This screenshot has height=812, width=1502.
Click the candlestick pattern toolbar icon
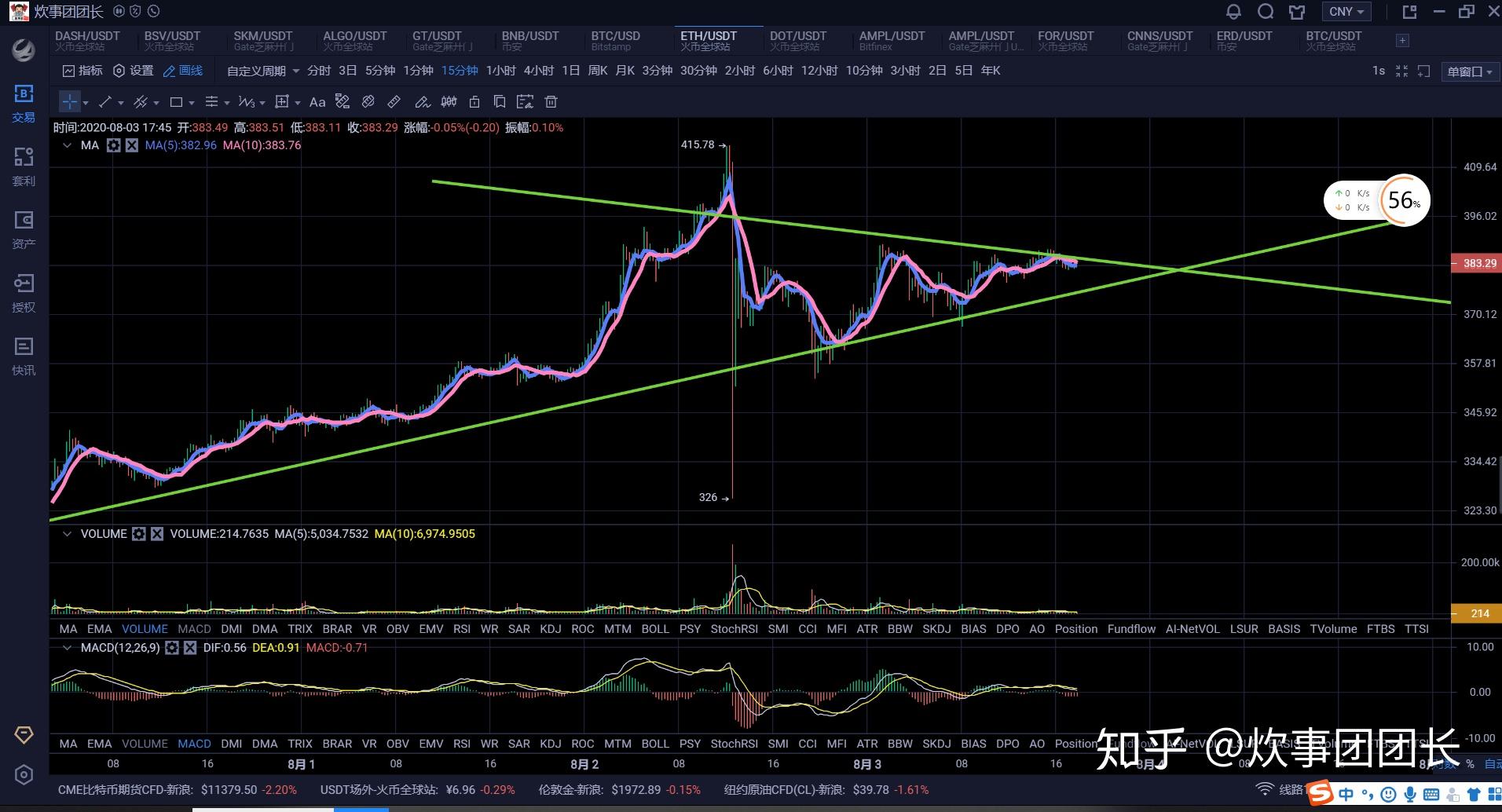449,102
